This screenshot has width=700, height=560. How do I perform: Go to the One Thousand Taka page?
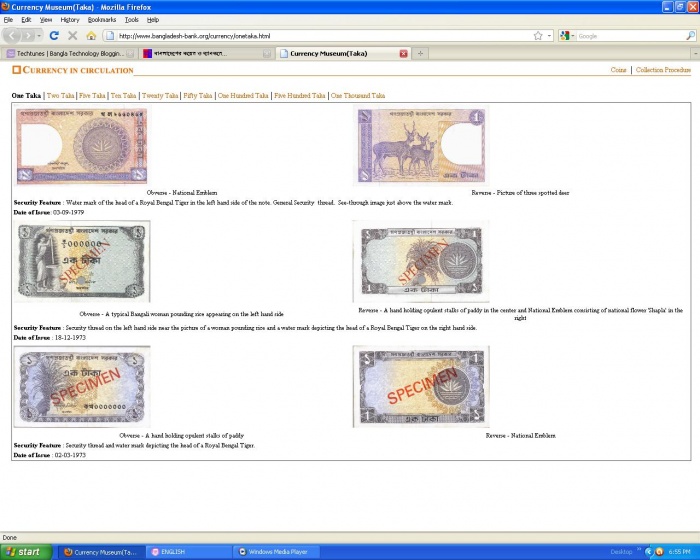pos(358,96)
